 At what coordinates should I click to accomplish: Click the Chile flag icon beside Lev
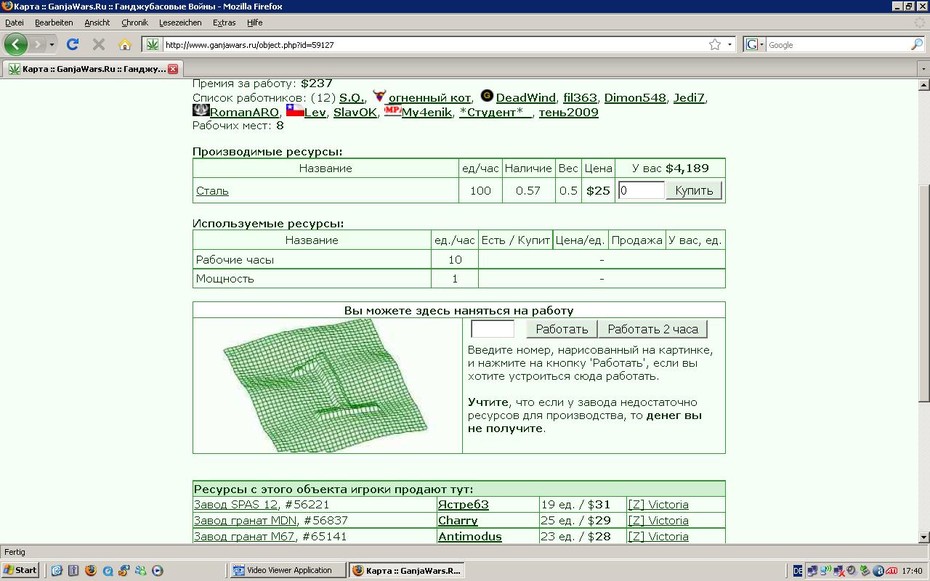click(295, 110)
